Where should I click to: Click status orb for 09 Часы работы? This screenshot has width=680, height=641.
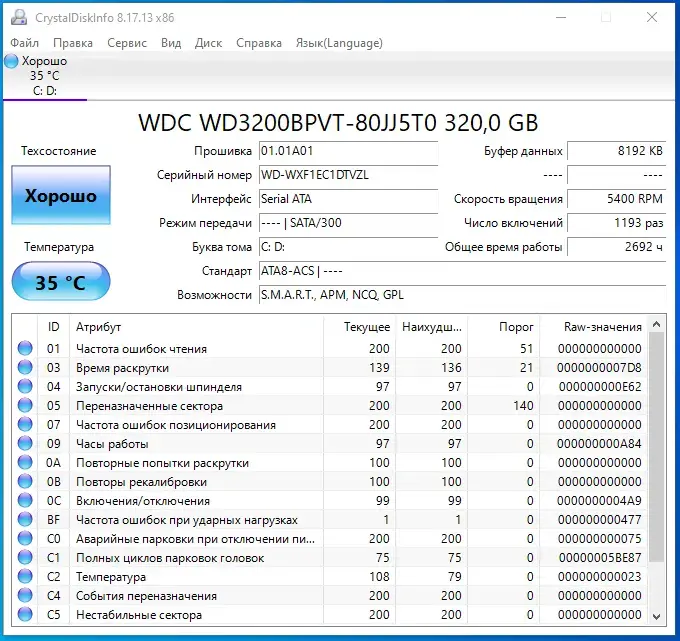[25, 444]
